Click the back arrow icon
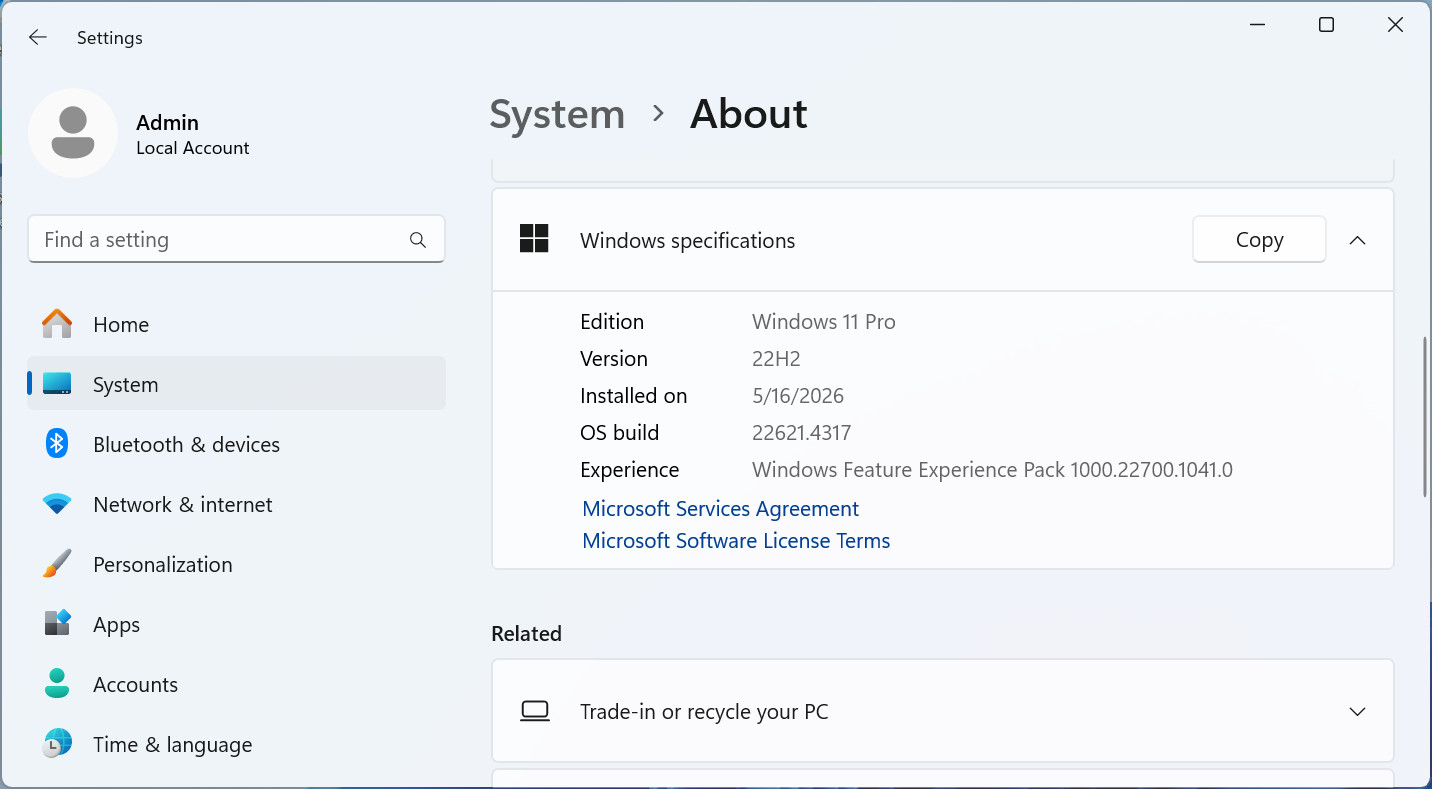The height and width of the screenshot is (789, 1432). tap(37, 37)
